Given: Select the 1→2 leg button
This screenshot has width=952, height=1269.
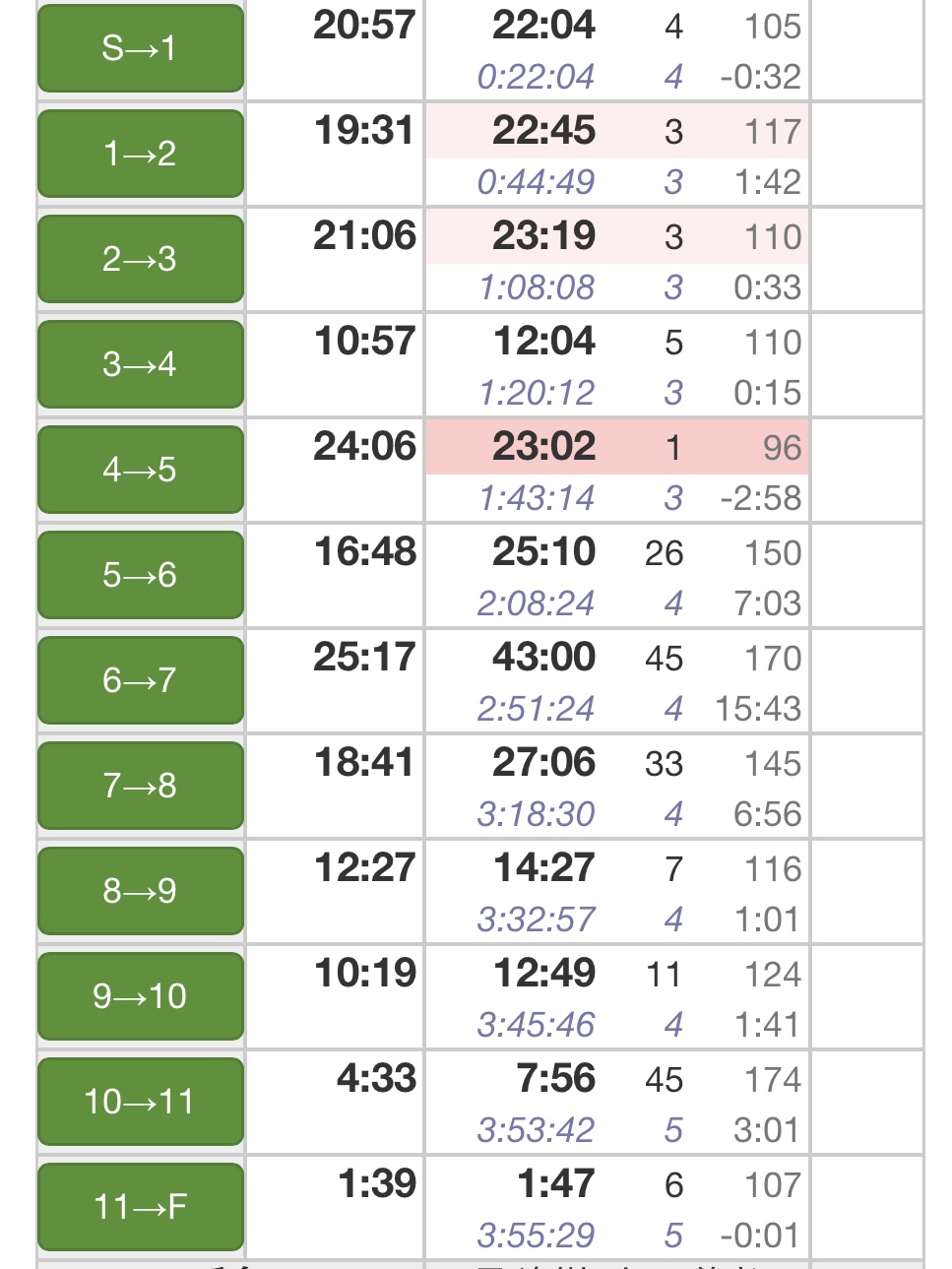Looking at the screenshot, I should coord(140,154).
